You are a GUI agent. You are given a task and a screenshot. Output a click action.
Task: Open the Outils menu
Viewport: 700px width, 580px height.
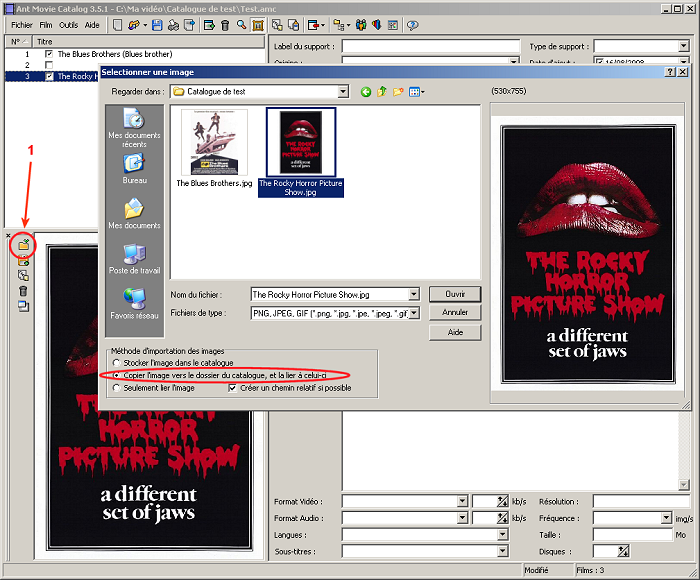coord(68,25)
